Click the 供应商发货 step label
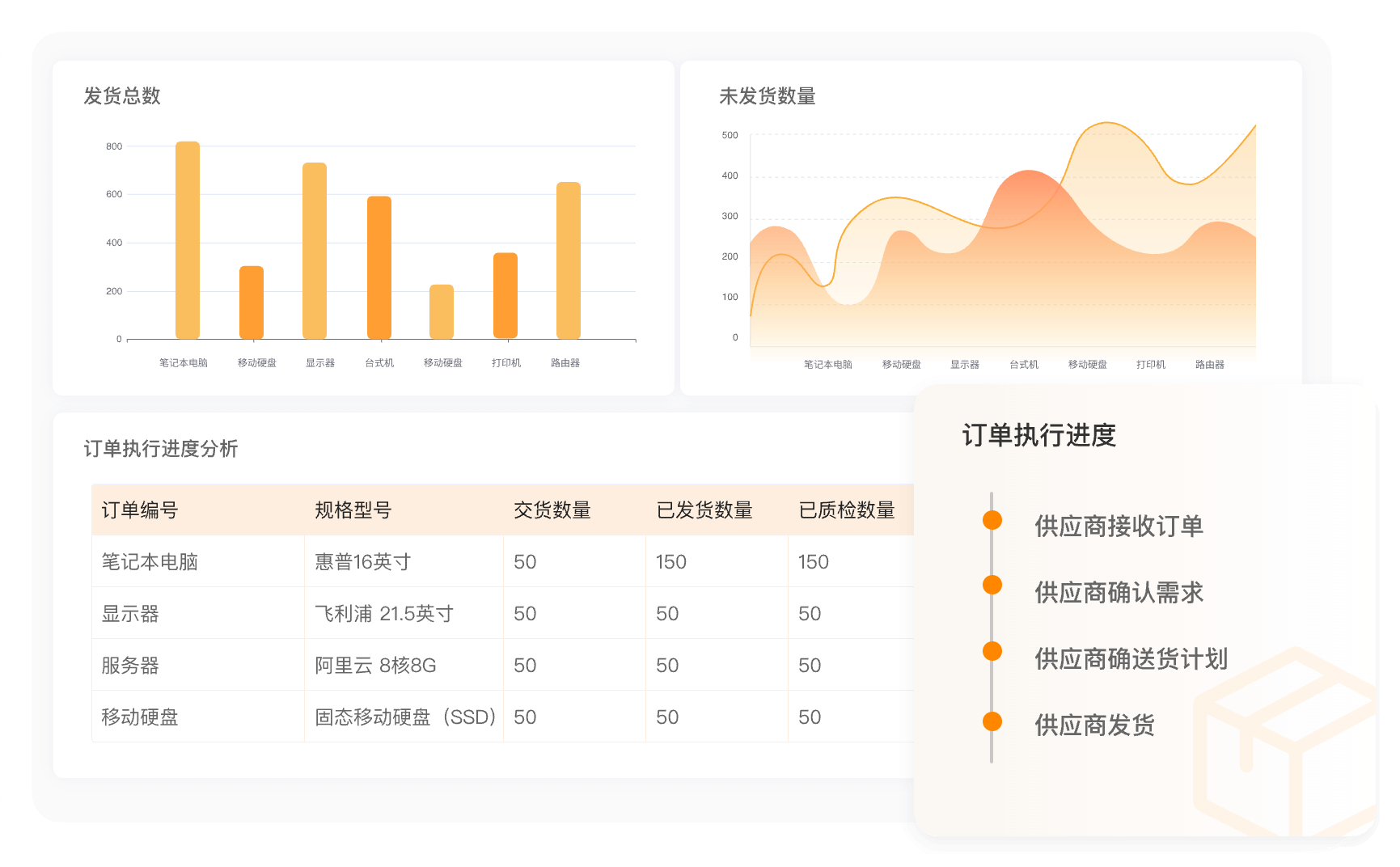The height and width of the screenshot is (867, 1400). pos(1094,725)
